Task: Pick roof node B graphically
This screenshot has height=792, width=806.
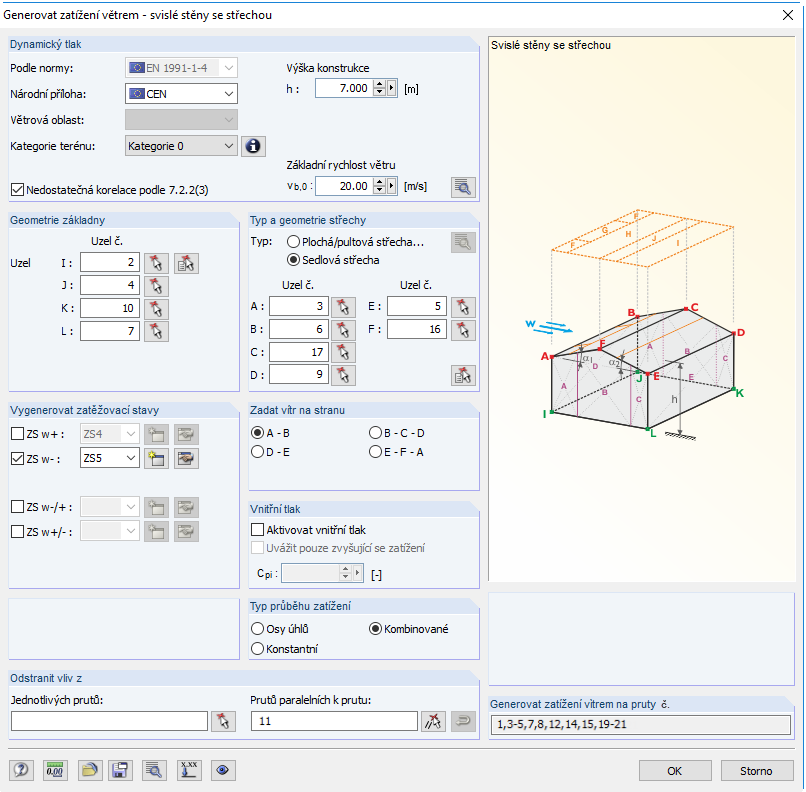Action: click(343, 329)
